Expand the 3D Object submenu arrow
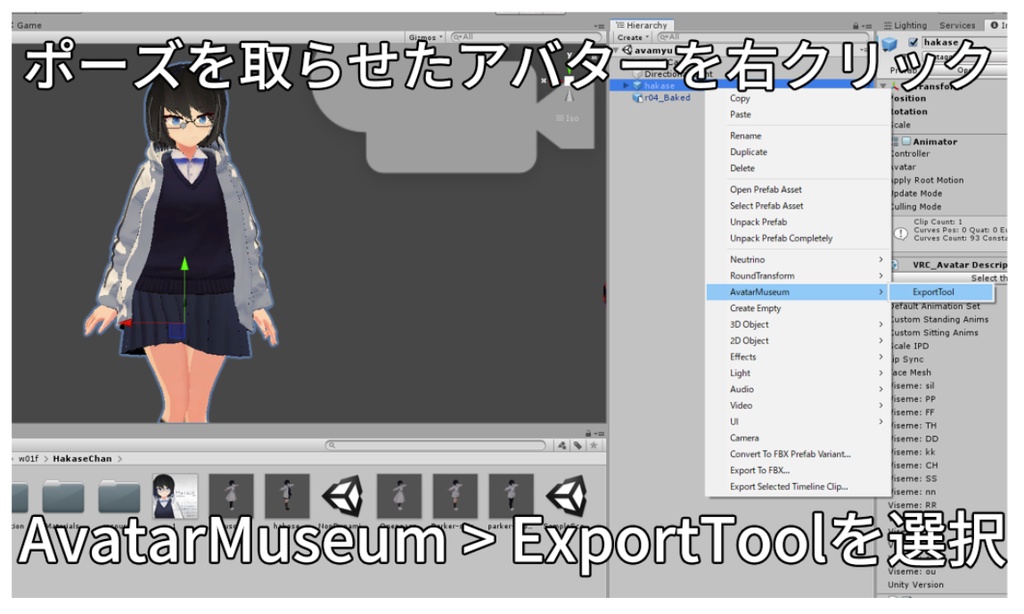Image resolution: width=1024 pixels, height=614 pixels. [881, 325]
